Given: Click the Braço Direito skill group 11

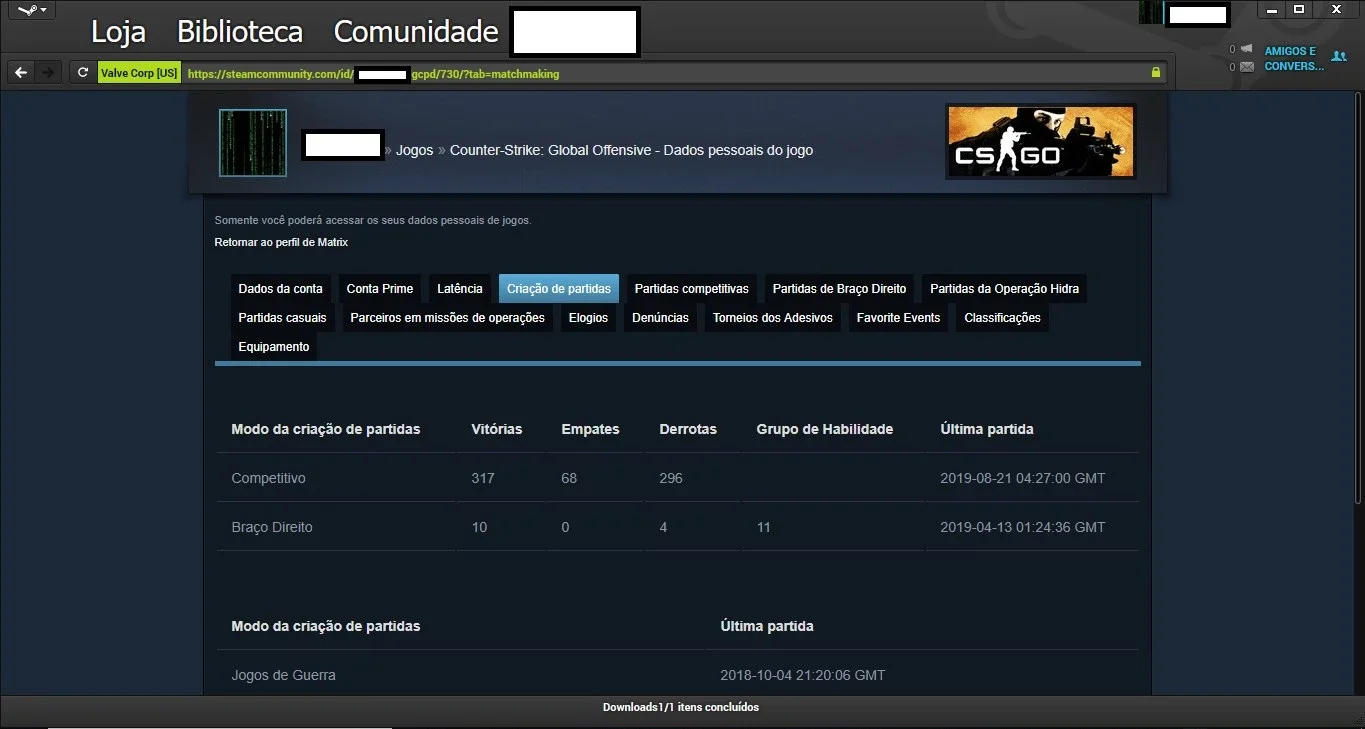Looking at the screenshot, I should 764,527.
